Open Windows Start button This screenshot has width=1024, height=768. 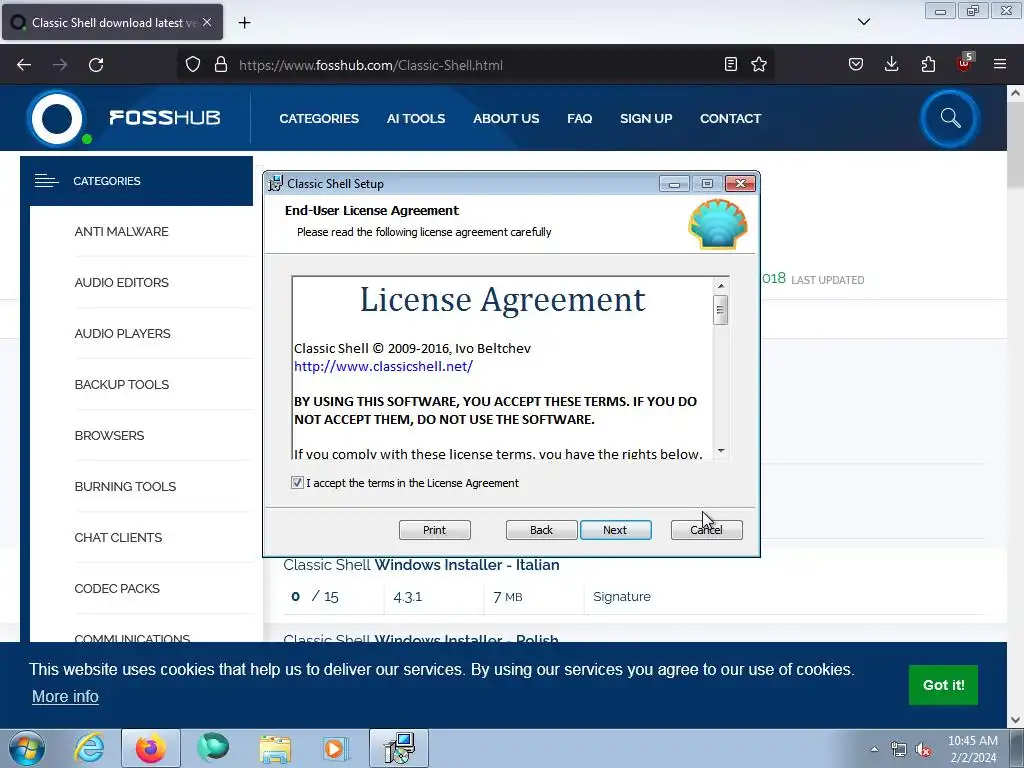tap(26, 748)
